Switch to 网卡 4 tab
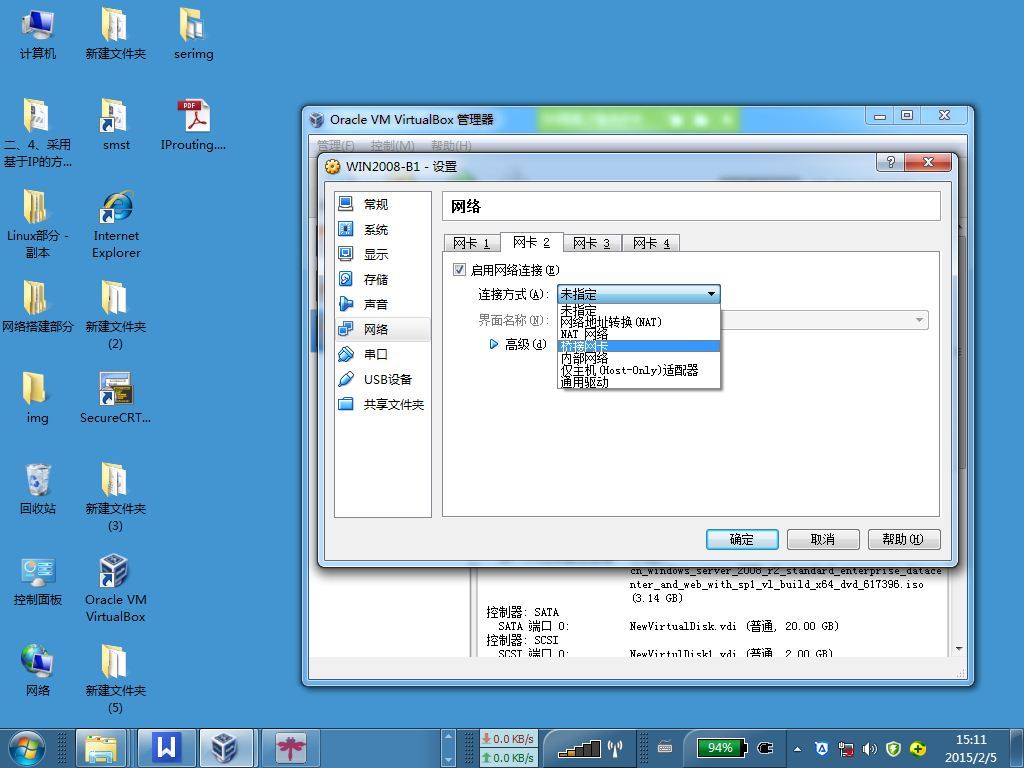The image size is (1024, 768). click(x=651, y=243)
